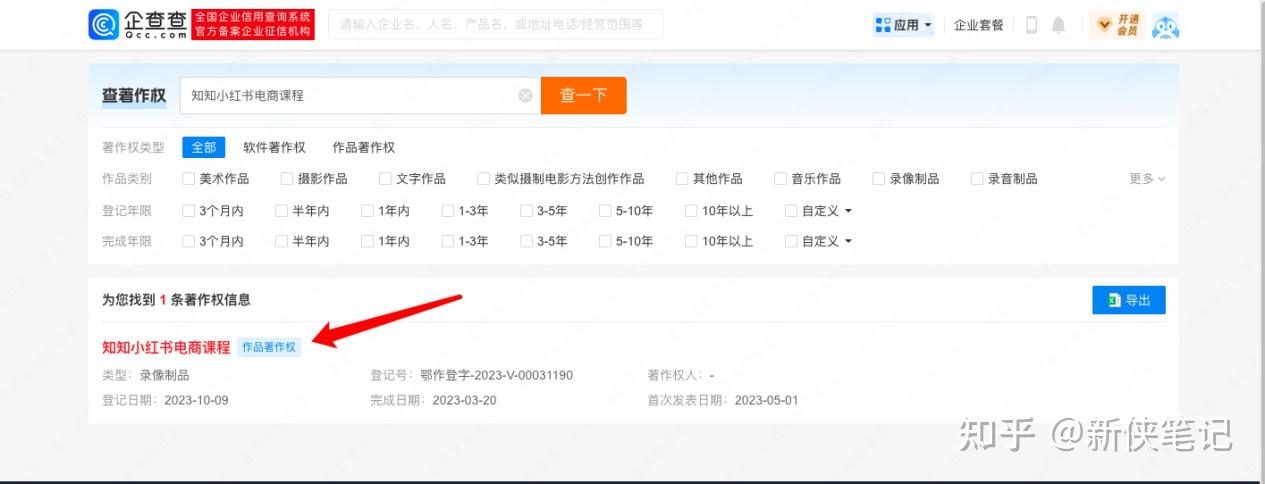
Task: Check 完成年限 10年以上
Action: tap(691, 241)
